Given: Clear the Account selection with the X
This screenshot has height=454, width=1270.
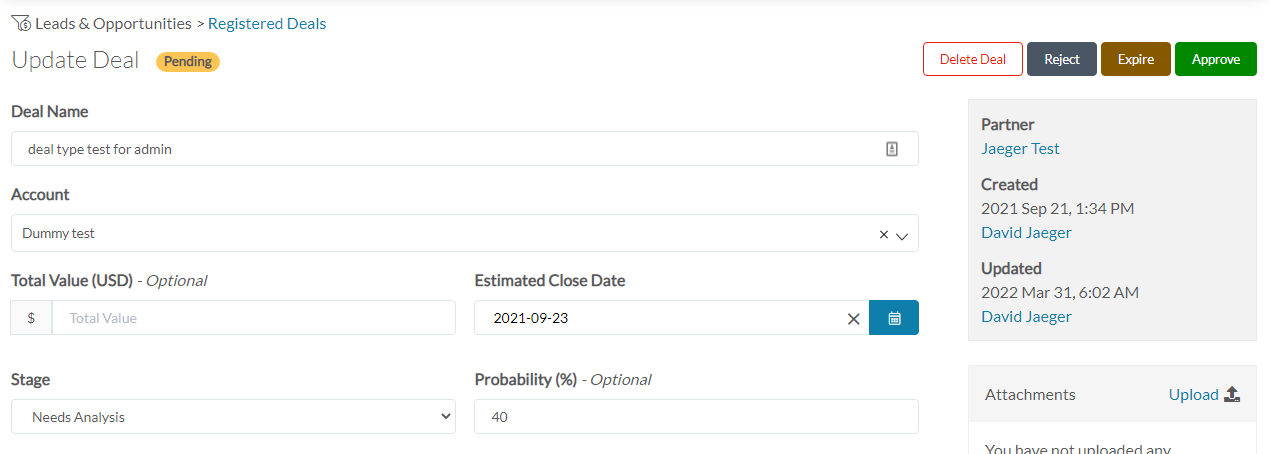Looking at the screenshot, I should [883, 234].
